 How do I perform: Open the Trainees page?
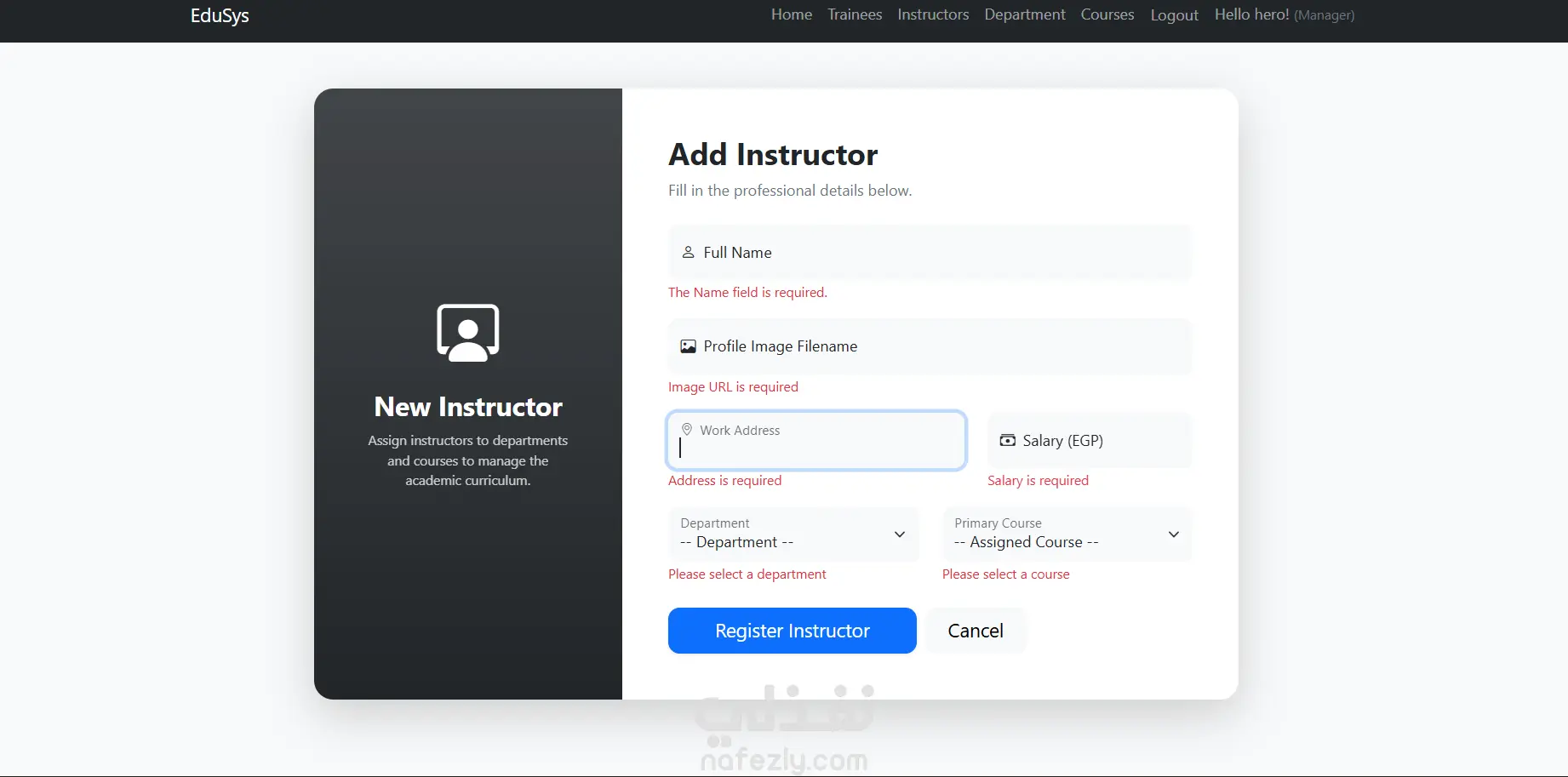855,14
